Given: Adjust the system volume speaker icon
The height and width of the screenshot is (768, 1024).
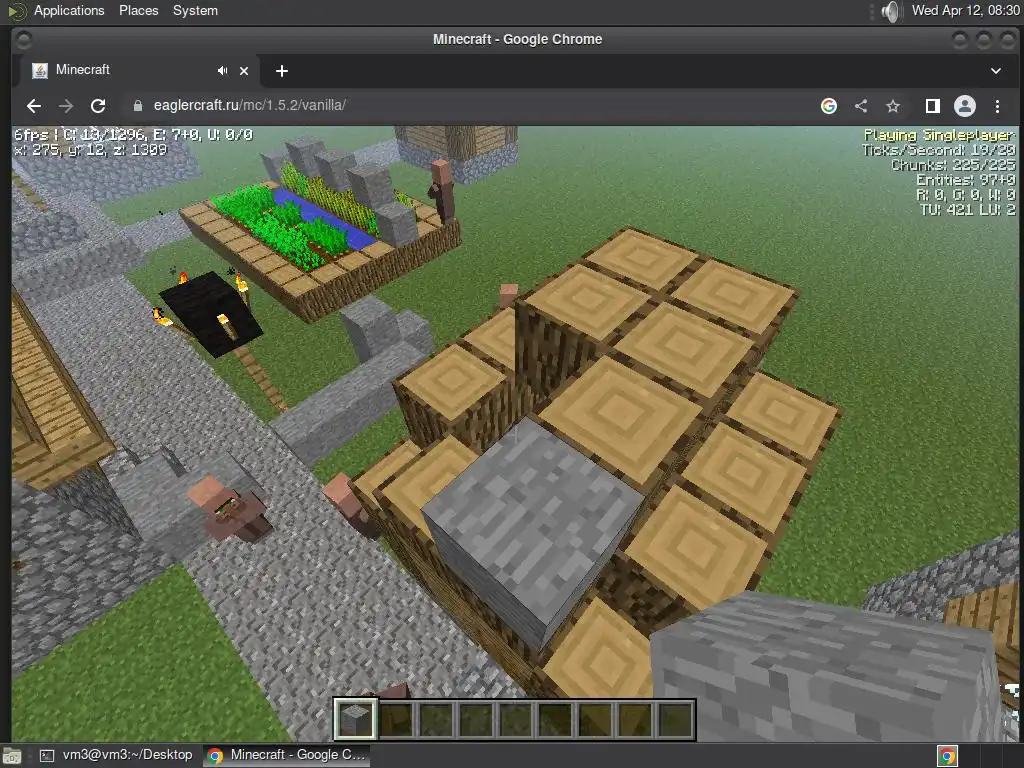Looking at the screenshot, I should pos(890,11).
